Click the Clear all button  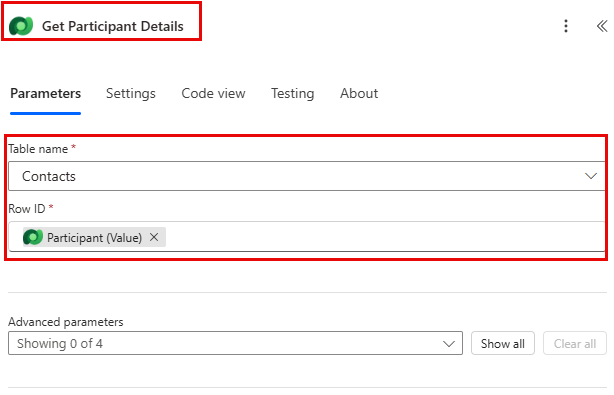click(575, 343)
